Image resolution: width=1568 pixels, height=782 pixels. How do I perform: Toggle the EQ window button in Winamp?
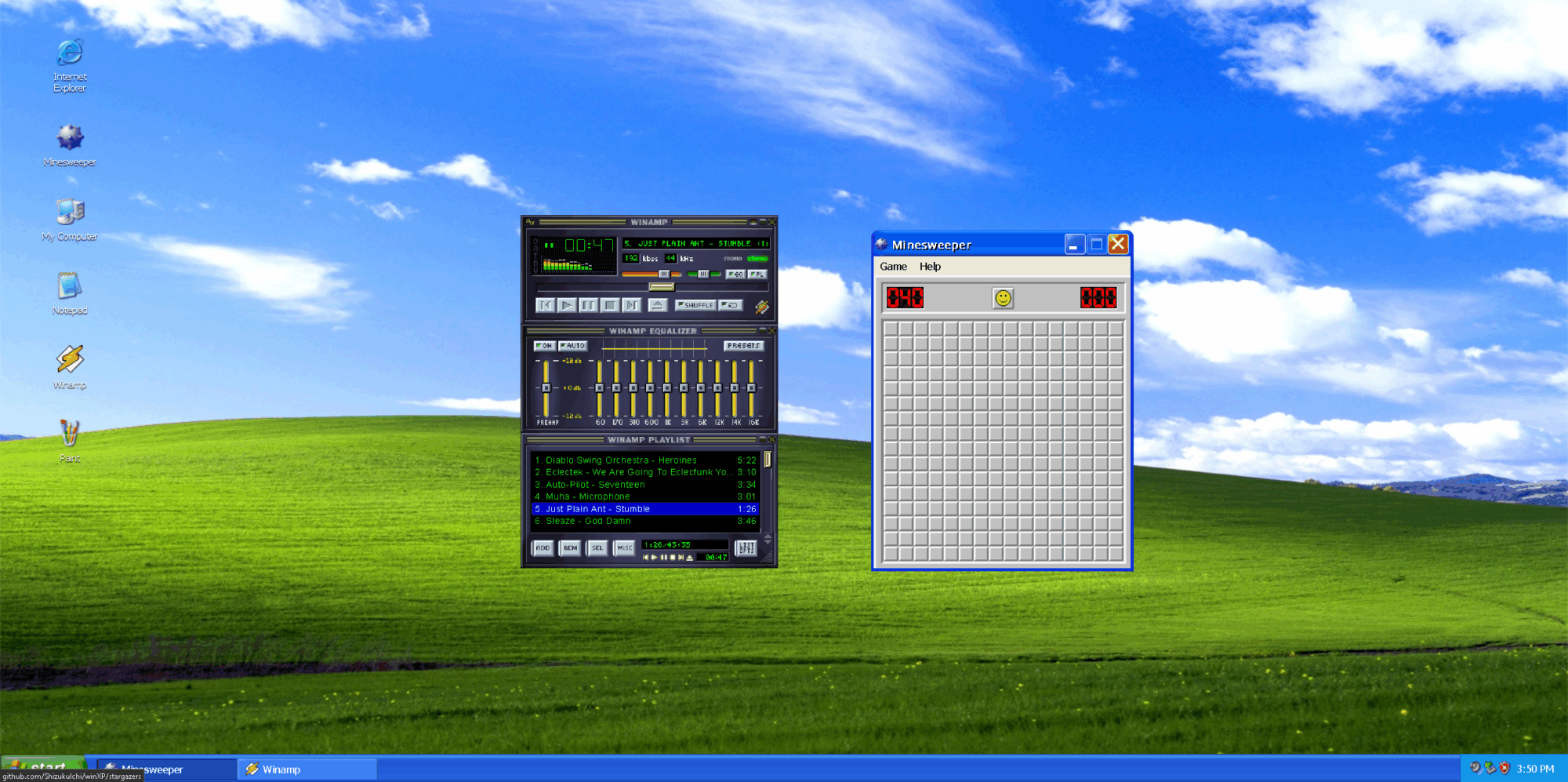735,275
